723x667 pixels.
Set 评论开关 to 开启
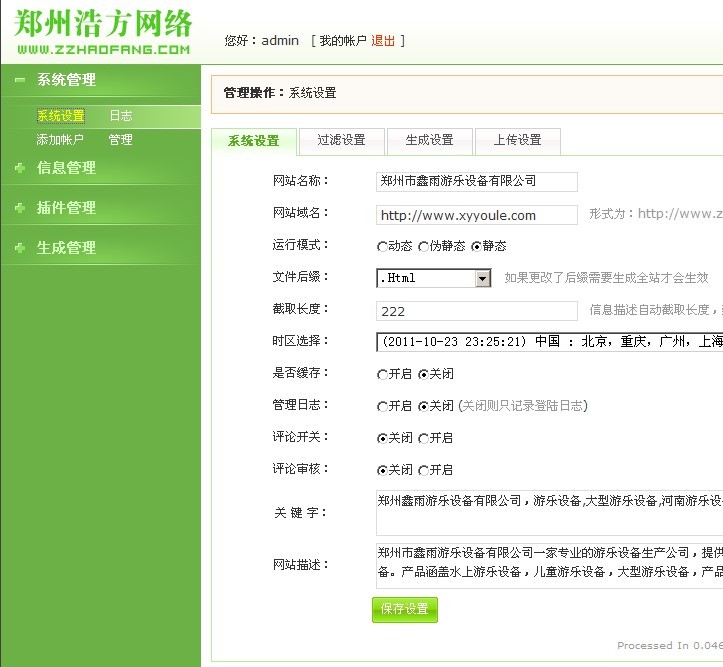click(424, 439)
